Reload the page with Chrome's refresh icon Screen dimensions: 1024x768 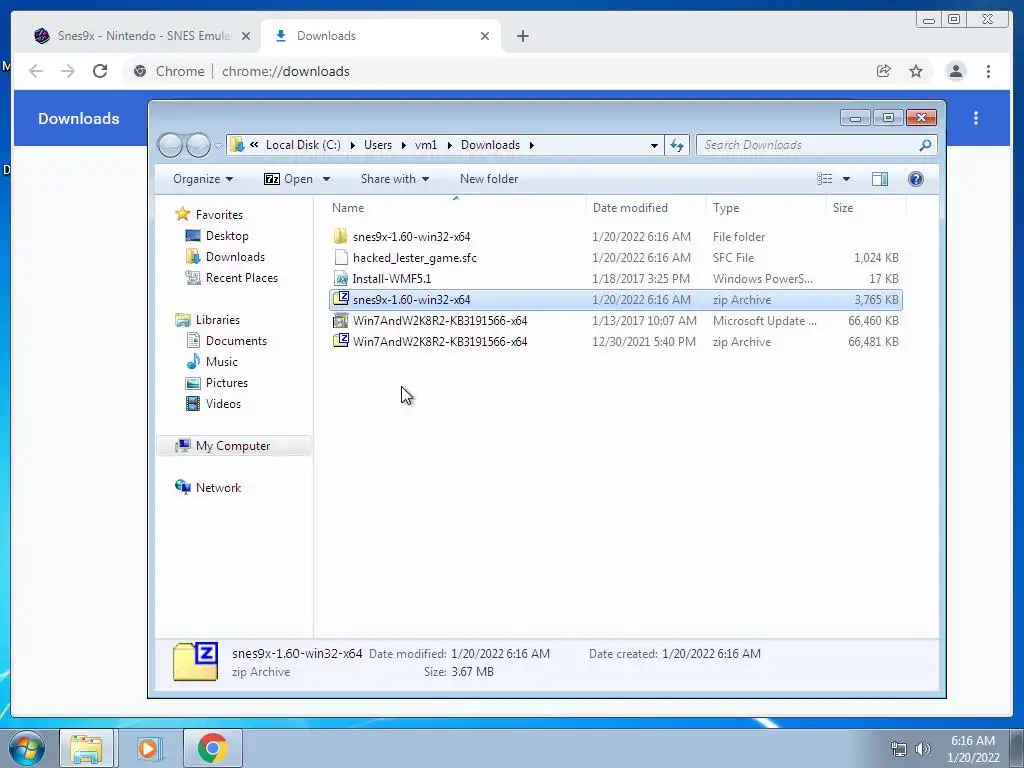coord(100,71)
